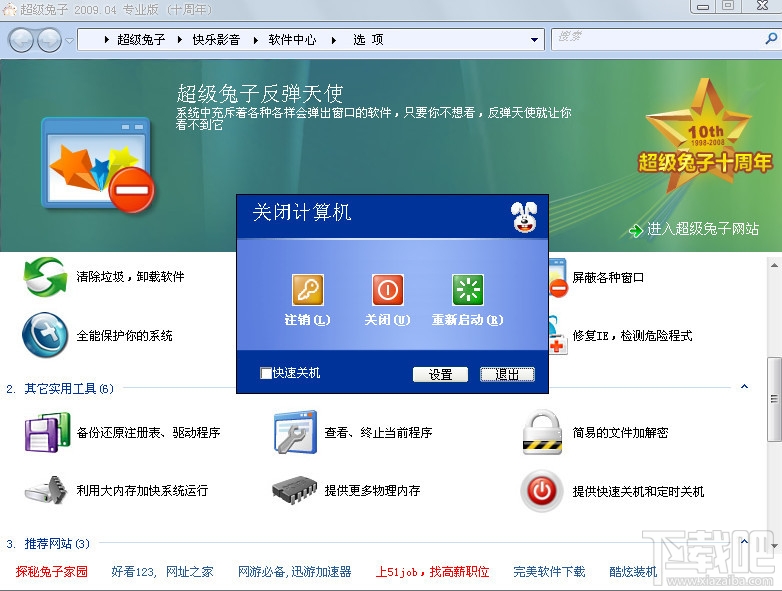
Task: Open the 完美软件下载 link
Action: click(549, 572)
